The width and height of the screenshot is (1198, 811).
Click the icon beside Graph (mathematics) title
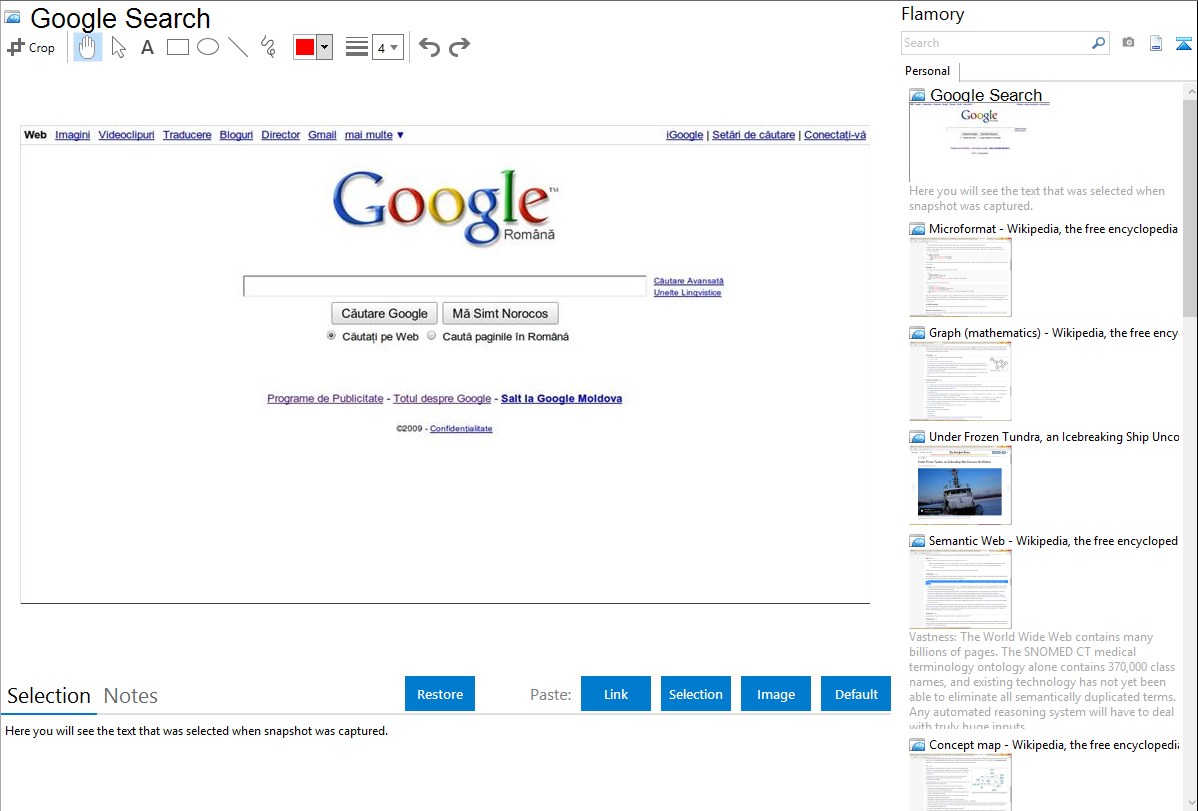coord(917,333)
